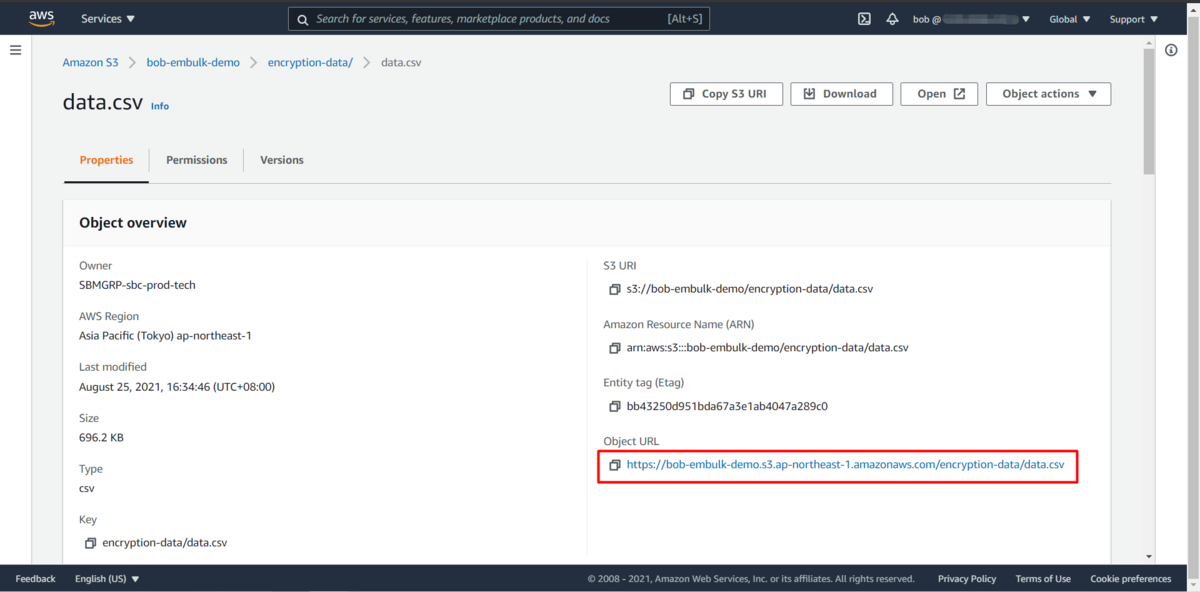The width and height of the screenshot is (1200, 592).
Task: Click the Copy S3 URI button
Action: [725, 94]
